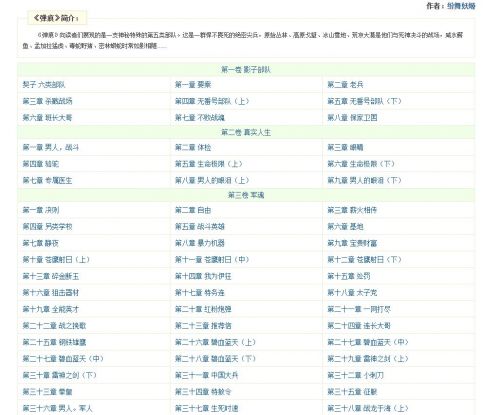This screenshot has height=415, width=500.
Task: Read 第三十章 雷神之剑(下)
Action: [59, 375]
